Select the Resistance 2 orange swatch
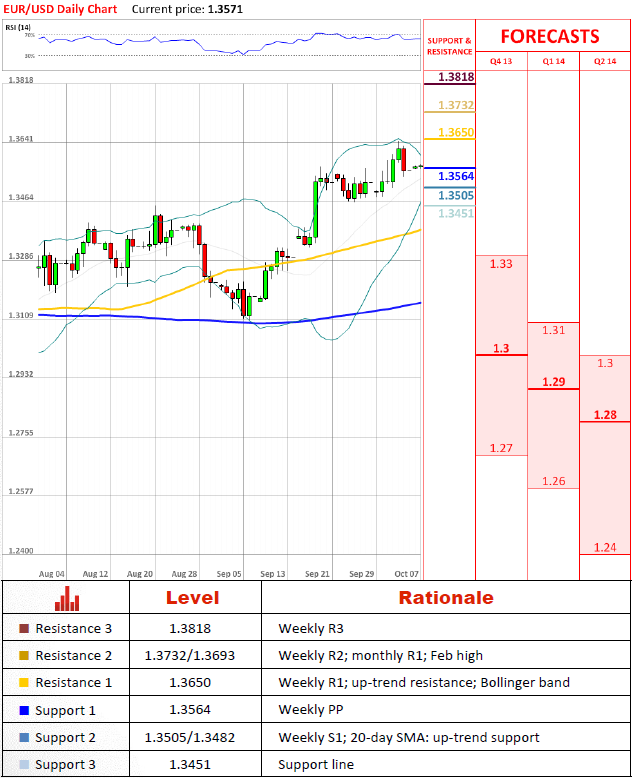634x778 pixels. click(x=24, y=655)
